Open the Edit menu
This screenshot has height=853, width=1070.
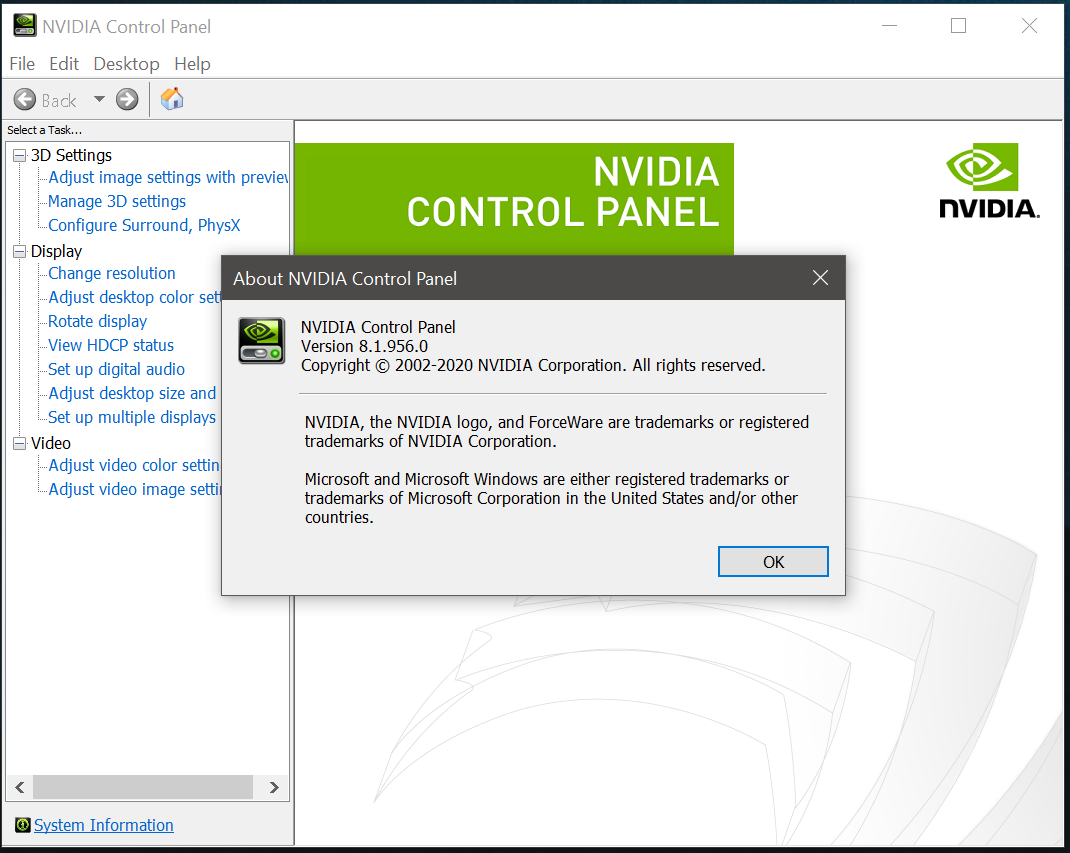tap(63, 63)
